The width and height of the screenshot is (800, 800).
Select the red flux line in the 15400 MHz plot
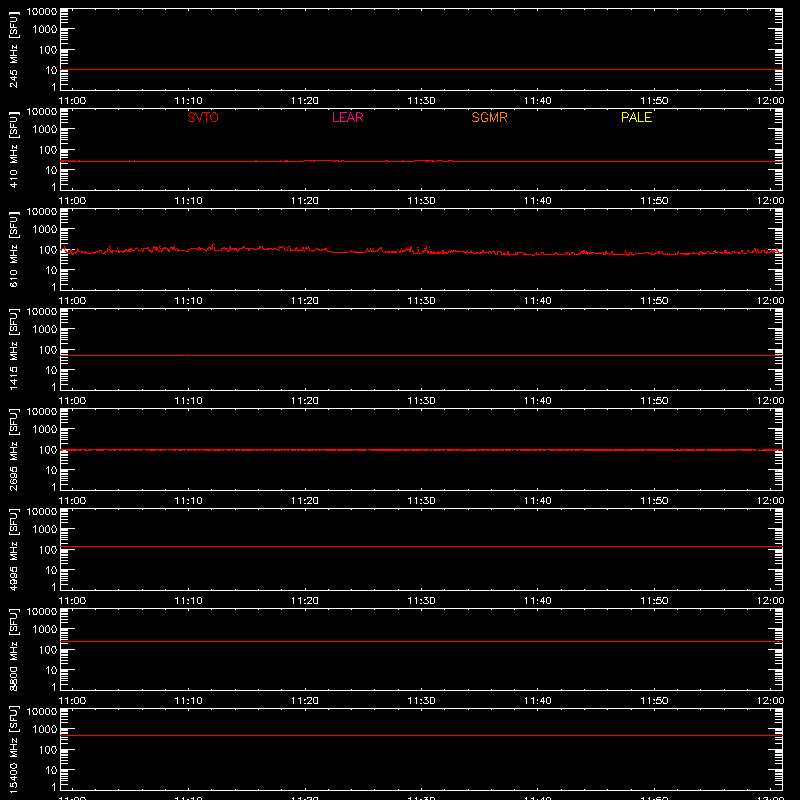tap(421, 735)
